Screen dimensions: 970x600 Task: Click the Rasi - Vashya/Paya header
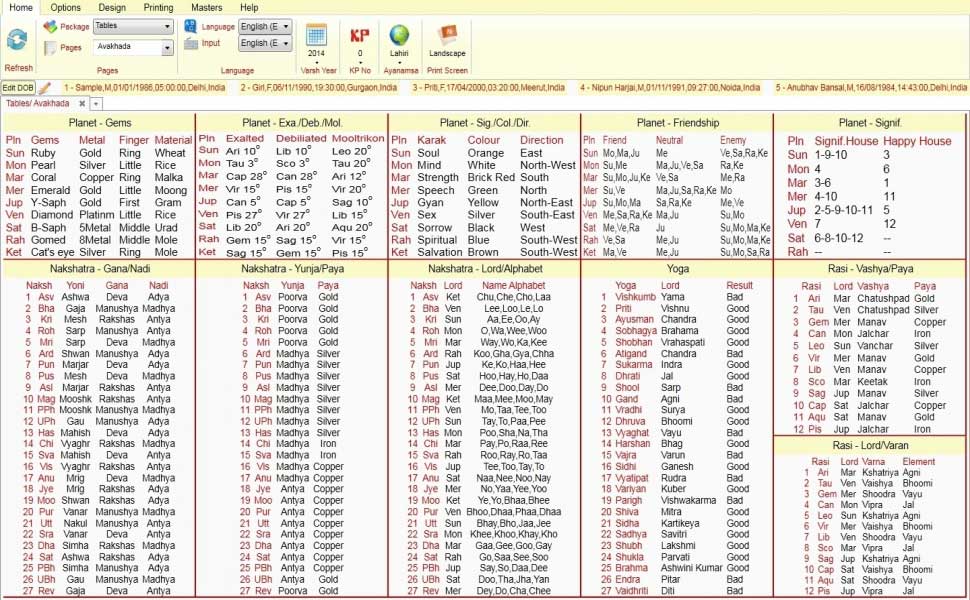coord(870,268)
